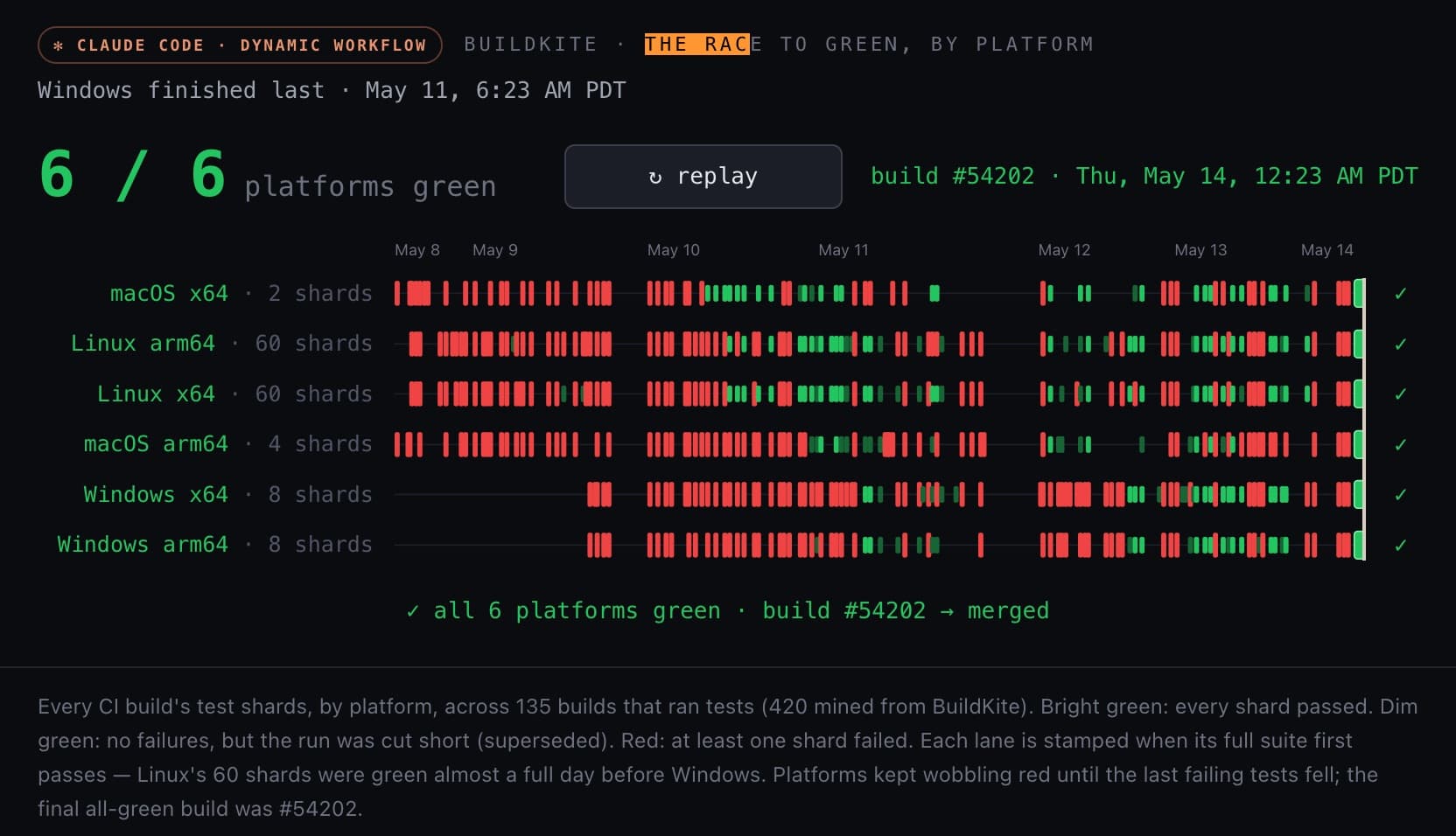
Task: Click the final green bar in macOS x64 lane
Action: point(1359,294)
